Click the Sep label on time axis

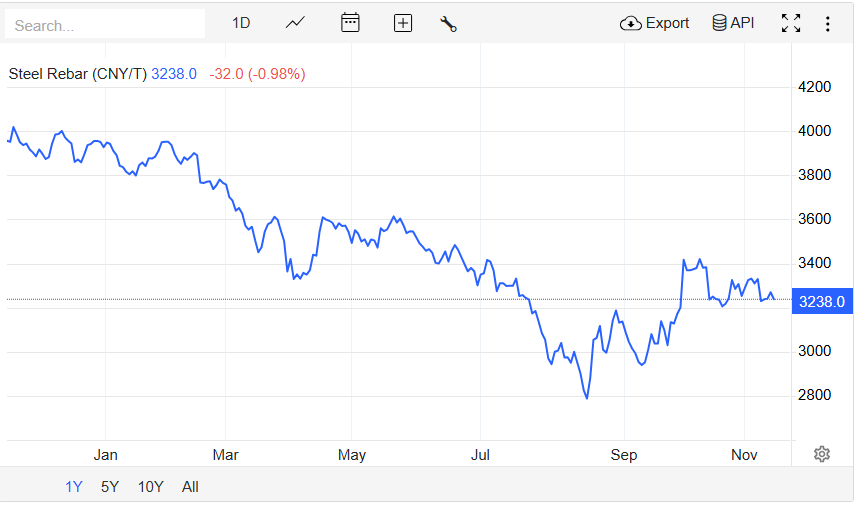(624, 455)
